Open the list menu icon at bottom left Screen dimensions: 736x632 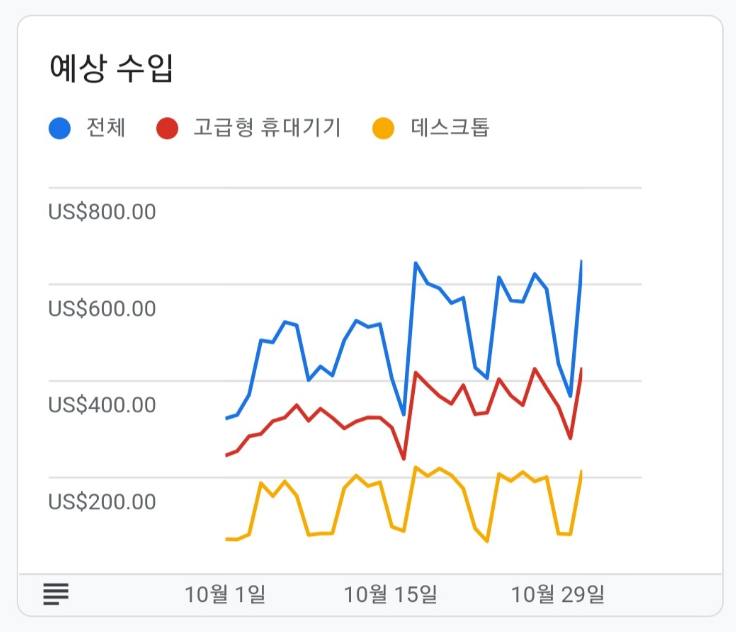tap(56, 594)
